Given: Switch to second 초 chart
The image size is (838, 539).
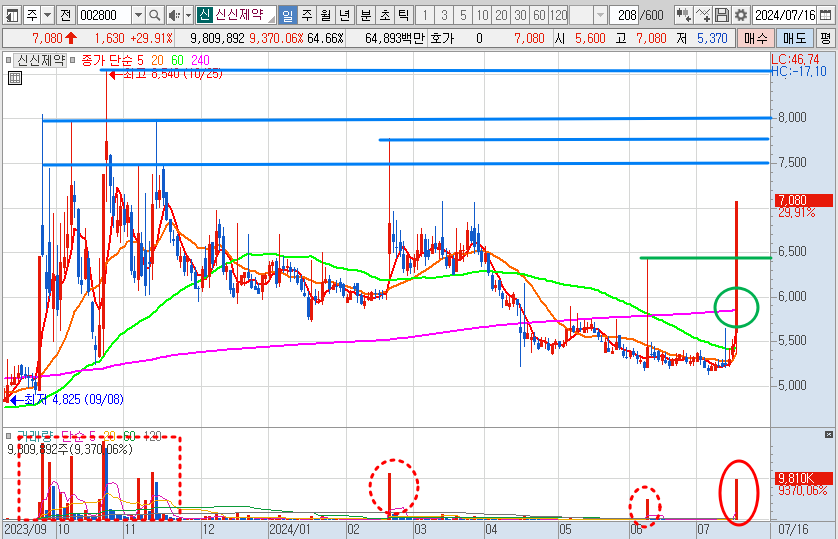Looking at the screenshot, I should [385, 15].
